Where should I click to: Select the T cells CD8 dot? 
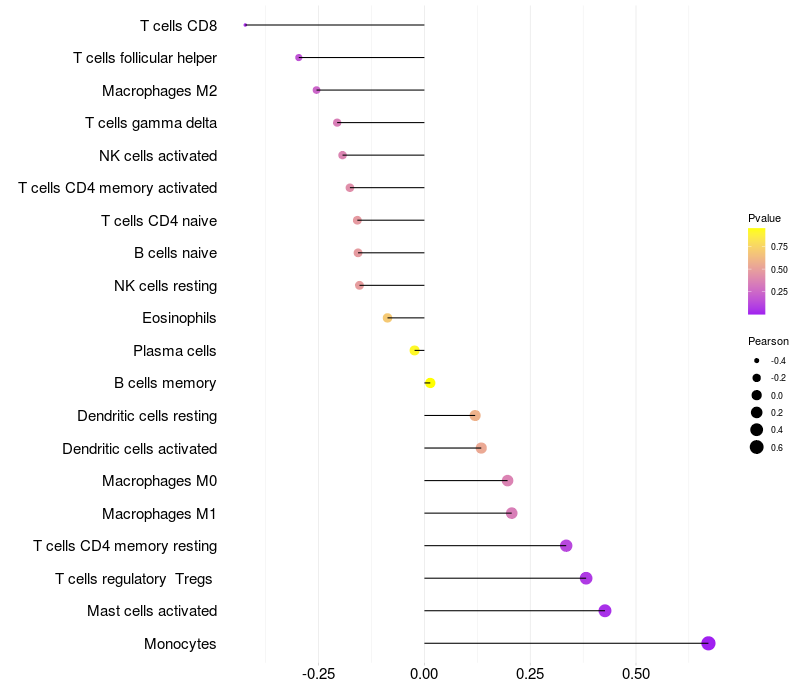point(245,25)
